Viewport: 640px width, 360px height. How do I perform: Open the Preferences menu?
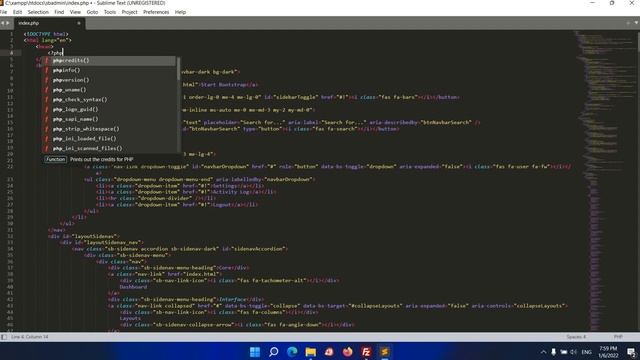point(156,12)
